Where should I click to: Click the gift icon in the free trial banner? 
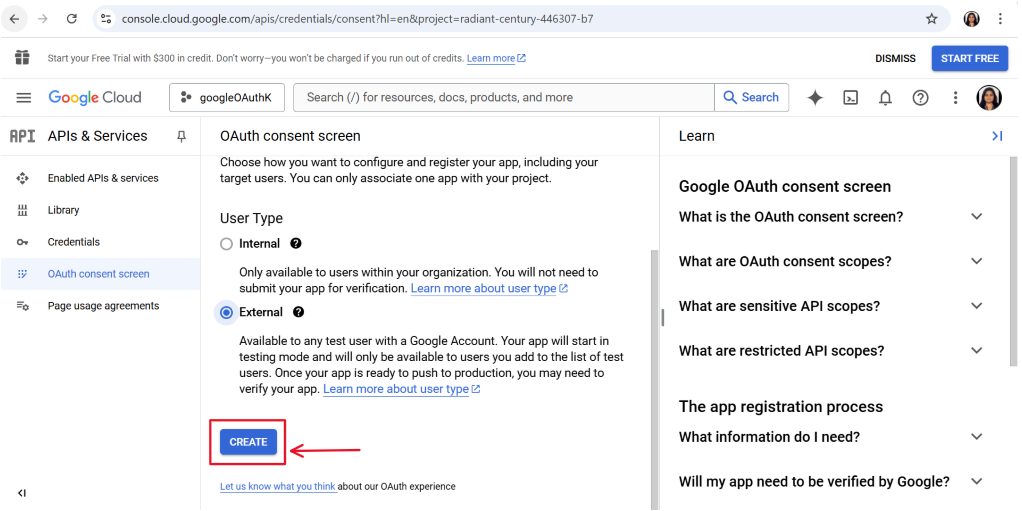23,58
